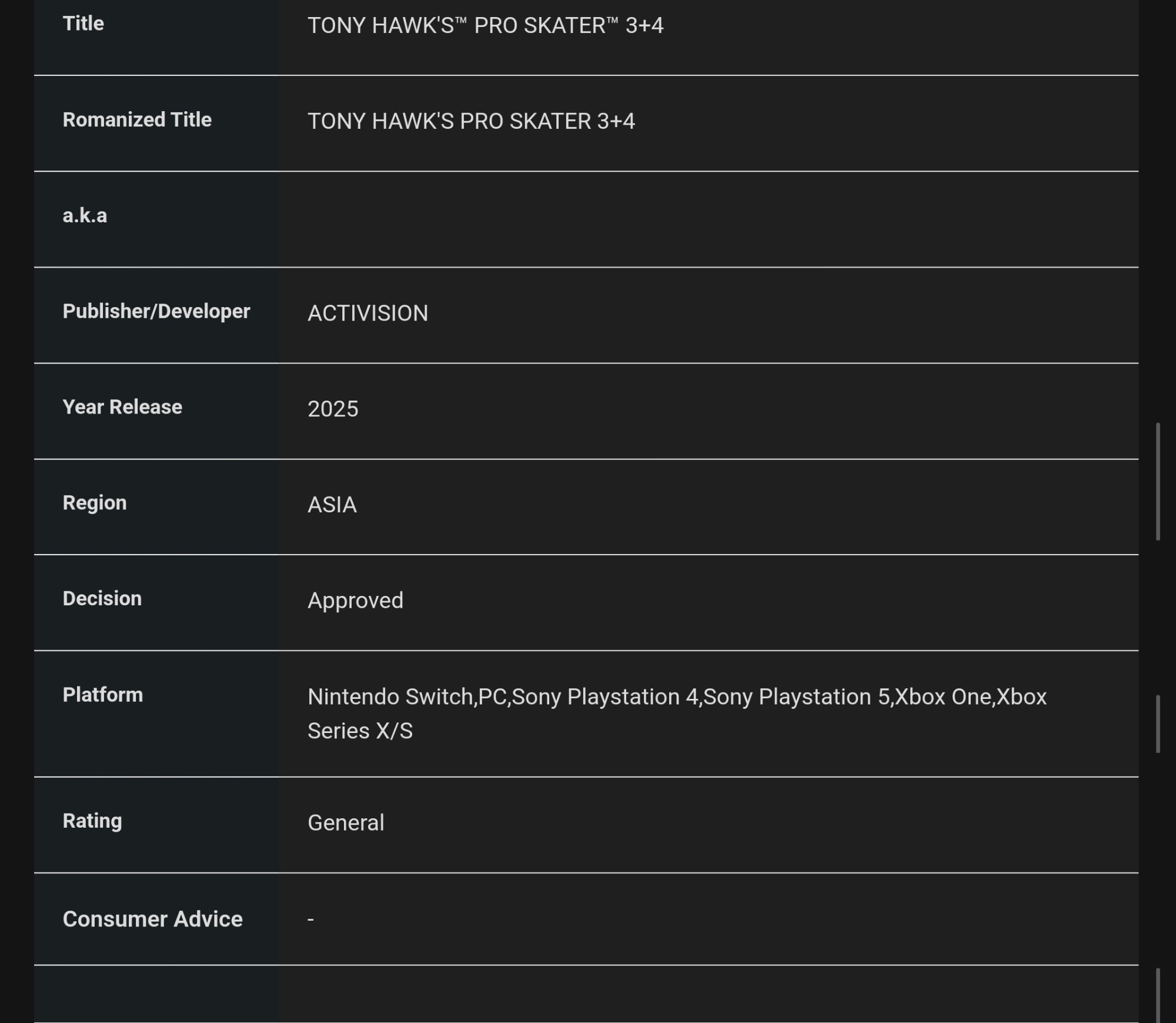Click the Platform label
The width and height of the screenshot is (1176, 1023).
pos(103,695)
